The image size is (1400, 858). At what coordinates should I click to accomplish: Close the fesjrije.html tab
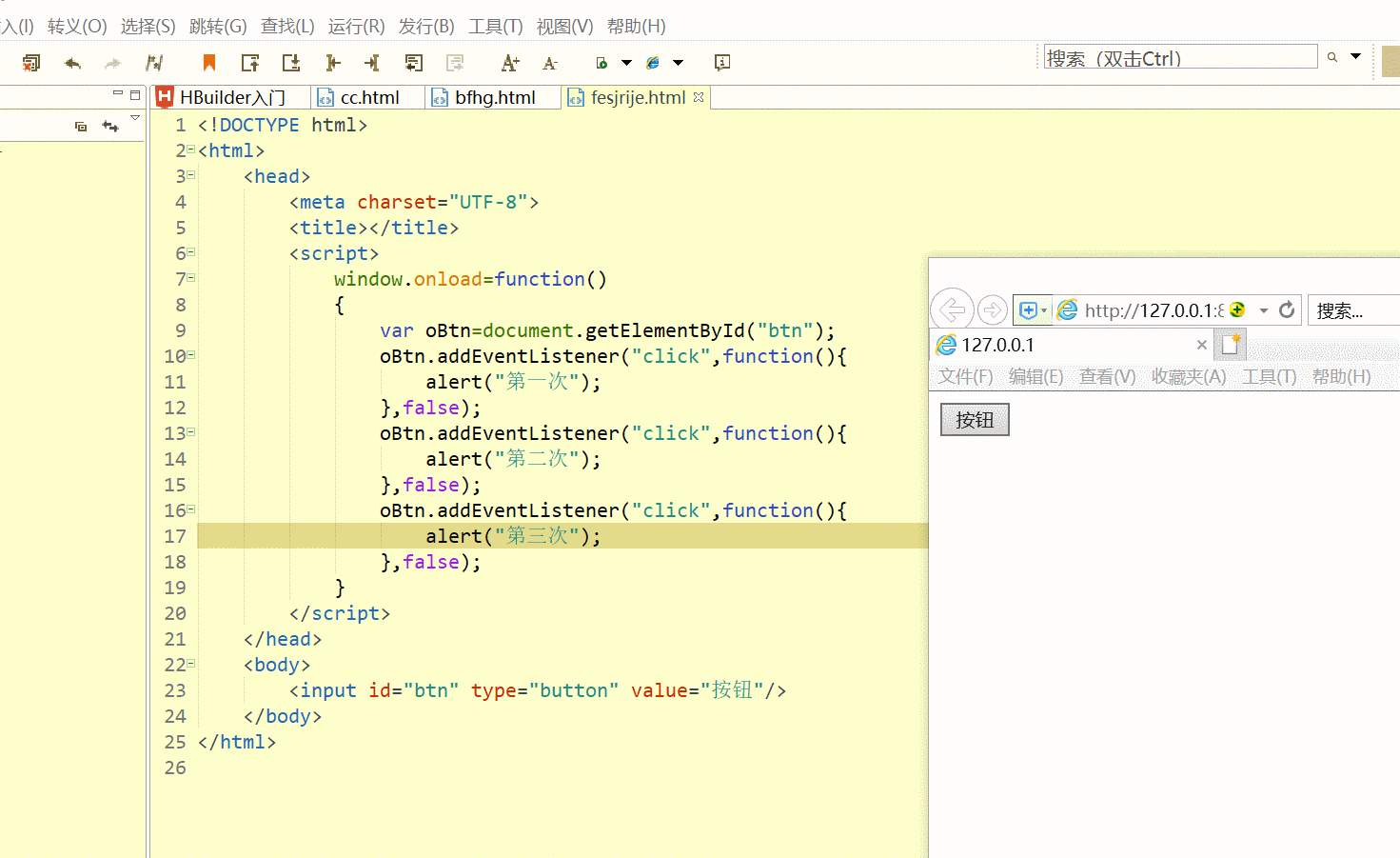click(699, 97)
